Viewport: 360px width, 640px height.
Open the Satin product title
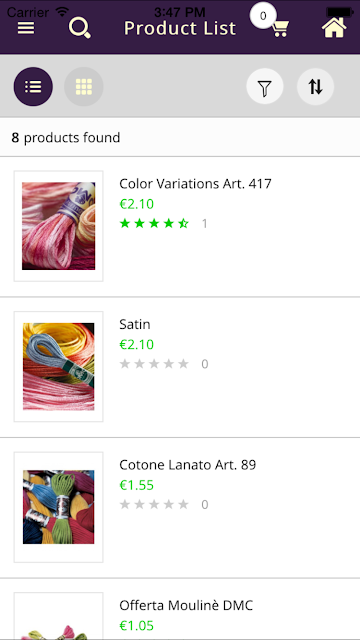(135, 324)
